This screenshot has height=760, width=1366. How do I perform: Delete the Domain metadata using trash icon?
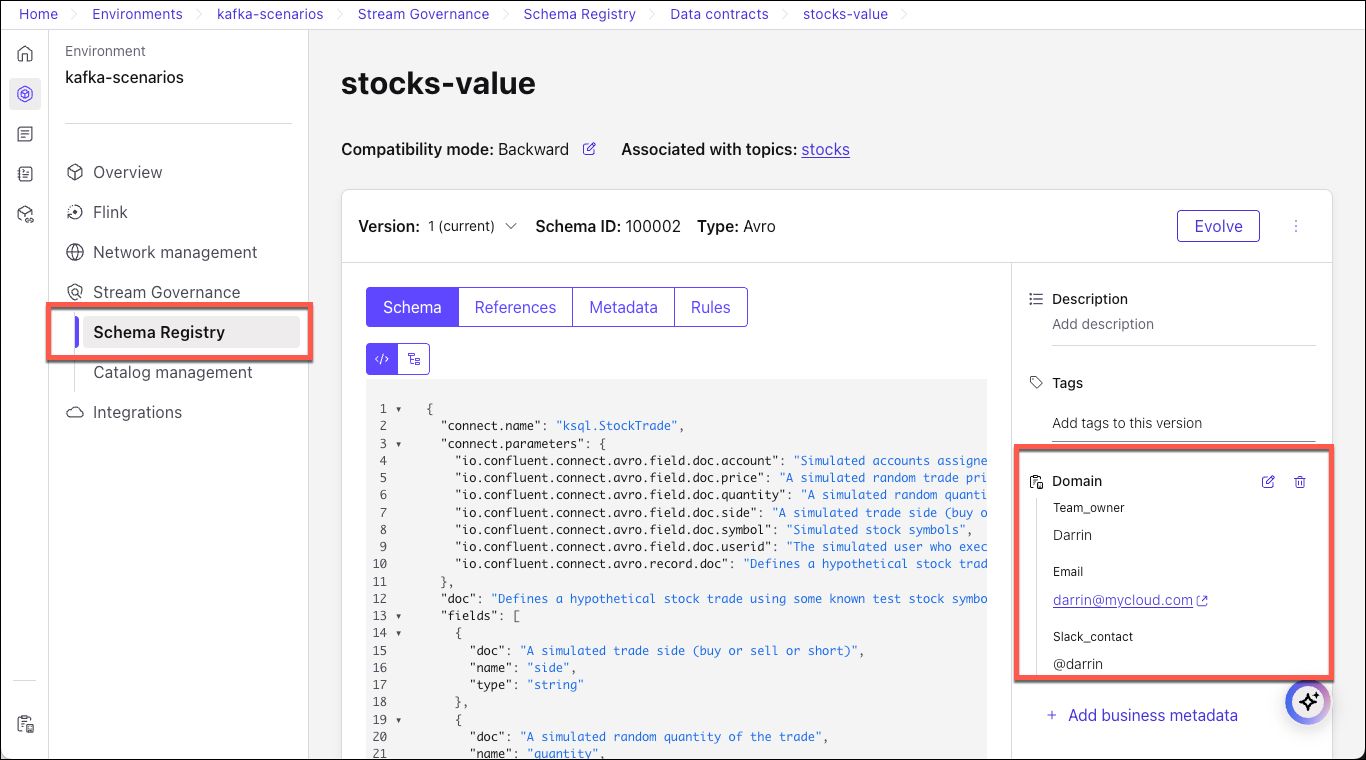1300,481
